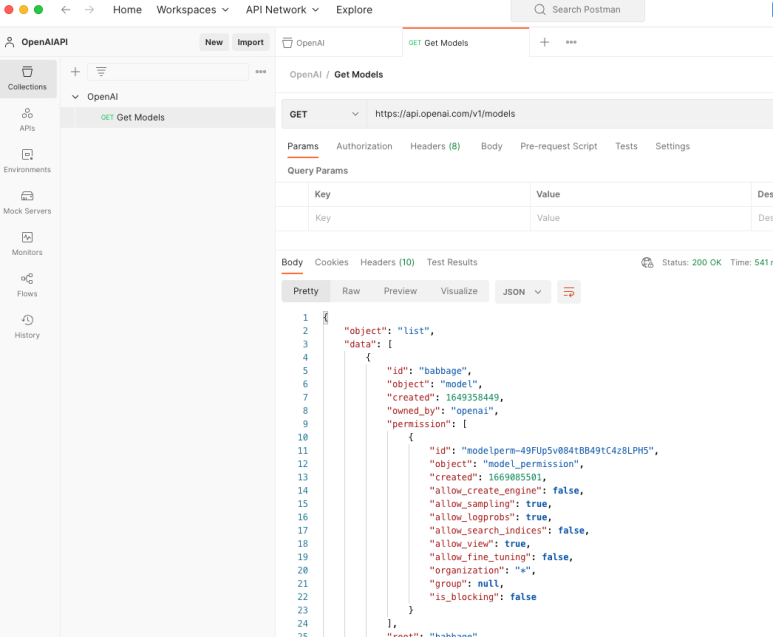Screen dimensions: 773x637
Task: Switch to Raw response view
Action: [x=351, y=291]
